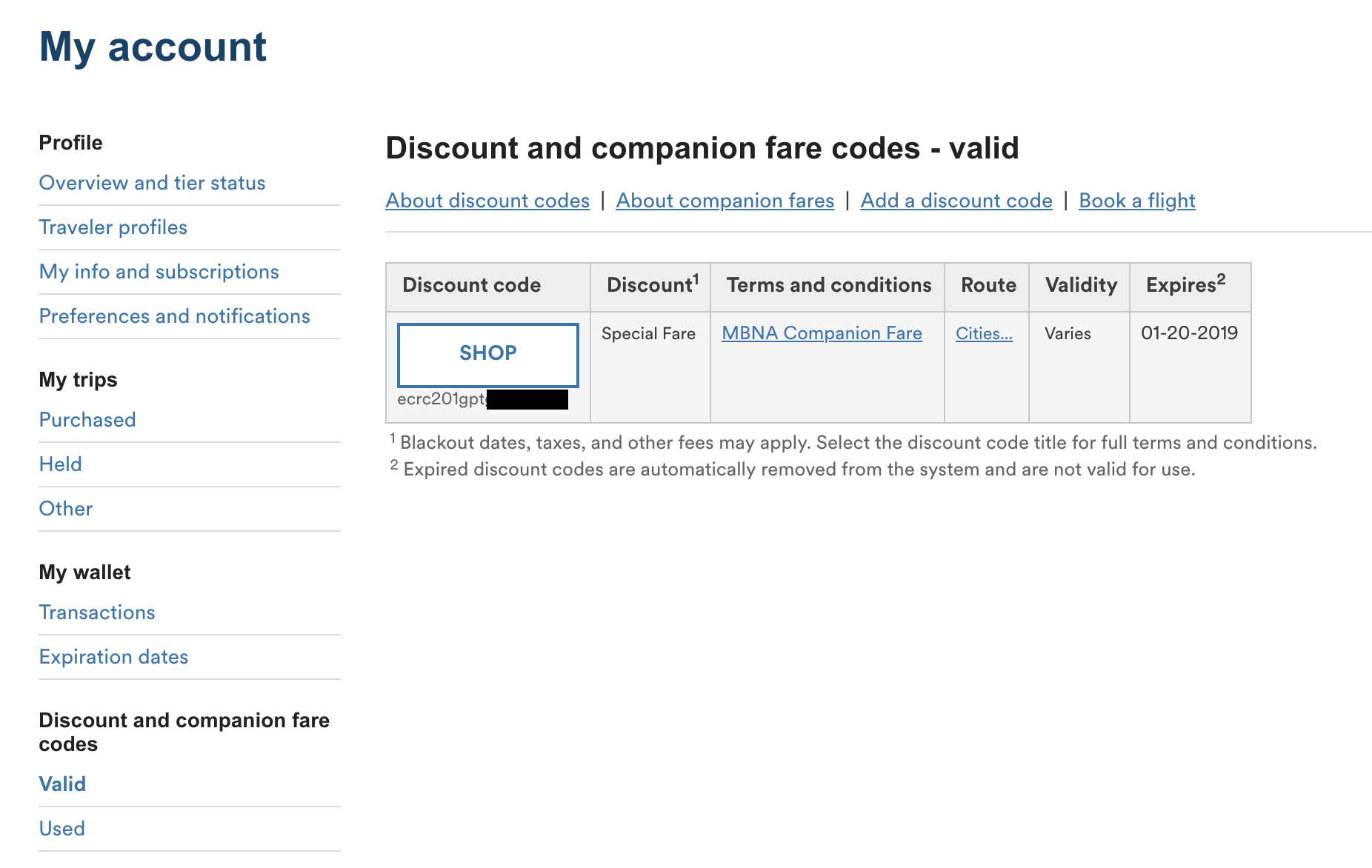Viewport: 1372px width, 868px height.
Task: Select Valid discount codes
Action: point(62,784)
